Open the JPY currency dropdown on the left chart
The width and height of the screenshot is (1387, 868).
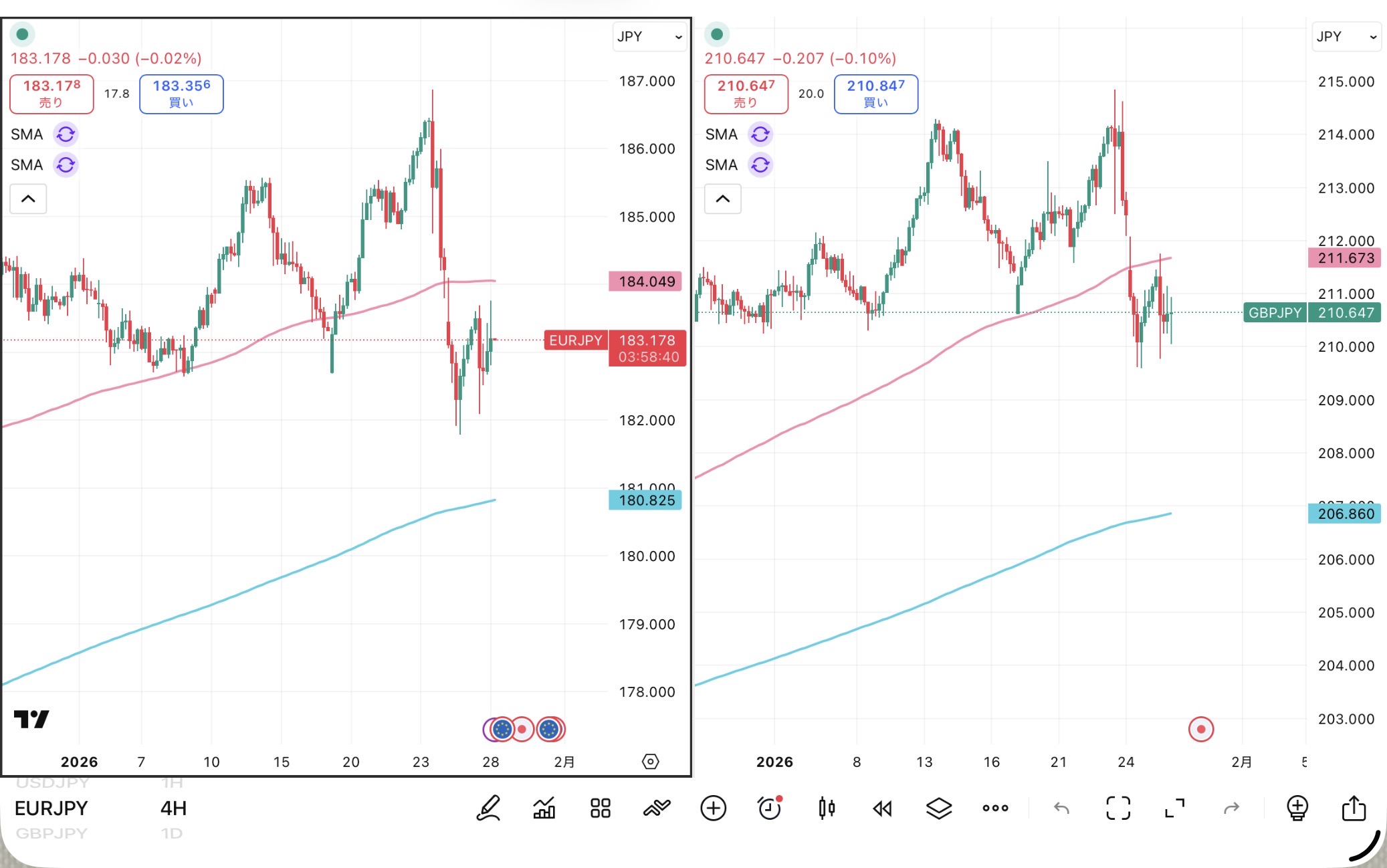649,37
